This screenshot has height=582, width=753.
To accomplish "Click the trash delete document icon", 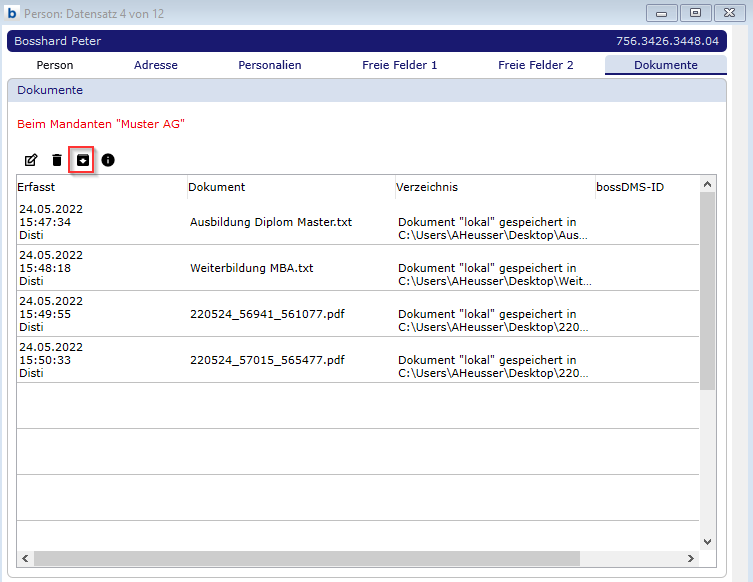I will coord(57,160).
